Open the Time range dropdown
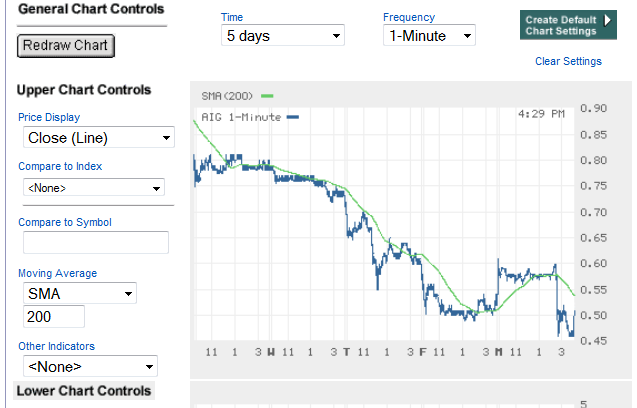637x408 pixels. (282, 36)
